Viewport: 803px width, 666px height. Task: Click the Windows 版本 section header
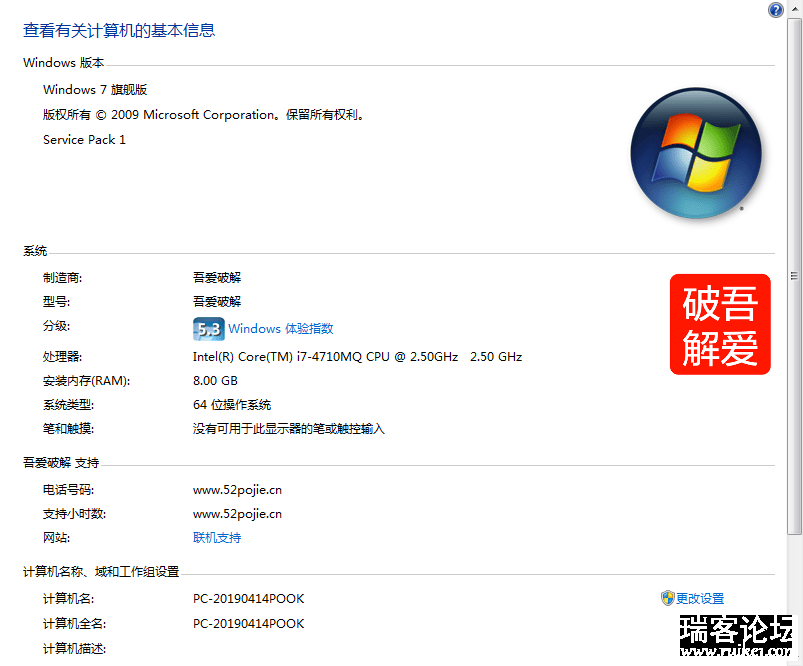click(64, 63)
